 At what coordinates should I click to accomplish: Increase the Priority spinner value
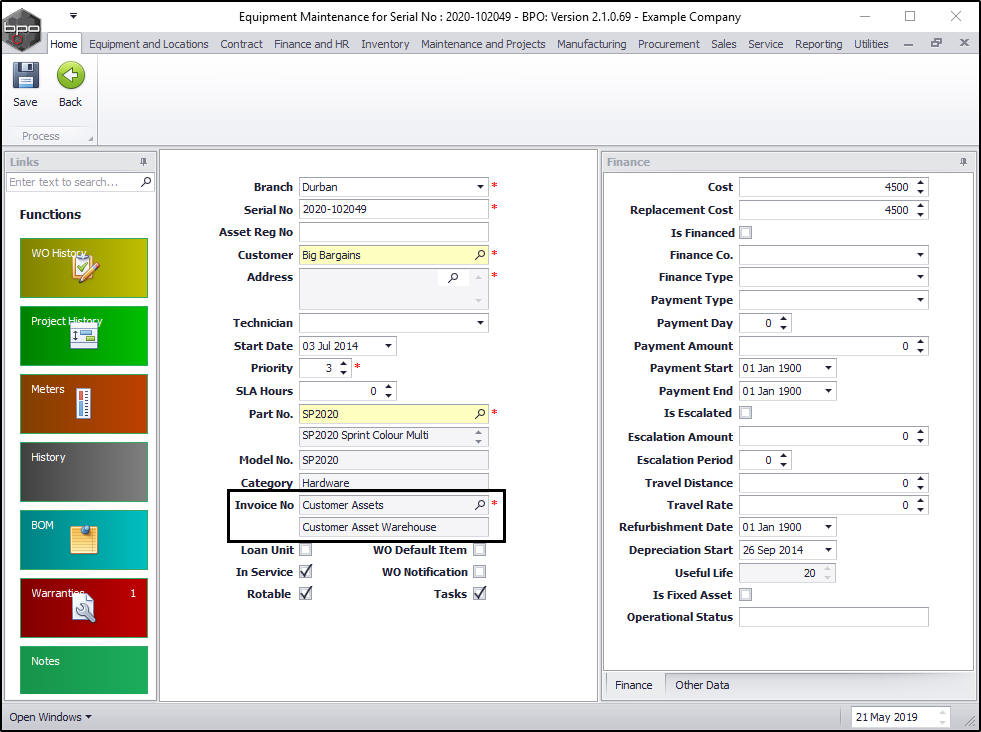[344, 364]
